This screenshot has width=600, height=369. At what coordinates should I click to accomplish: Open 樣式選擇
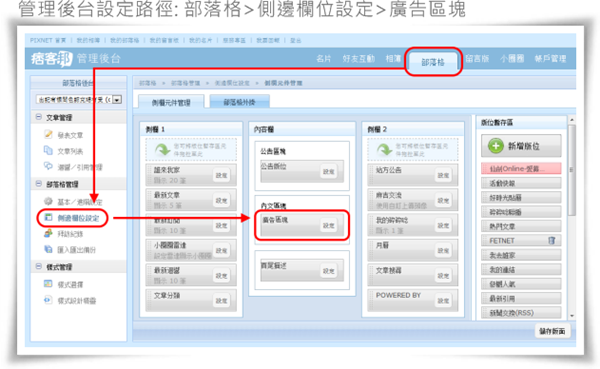(x=70, y=284)
